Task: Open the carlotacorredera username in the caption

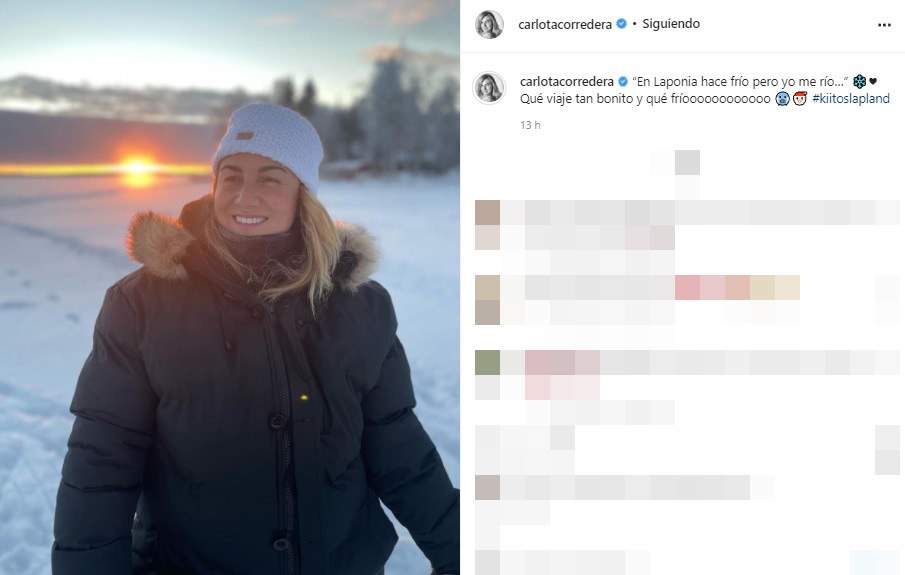Action: coord(566,81)
